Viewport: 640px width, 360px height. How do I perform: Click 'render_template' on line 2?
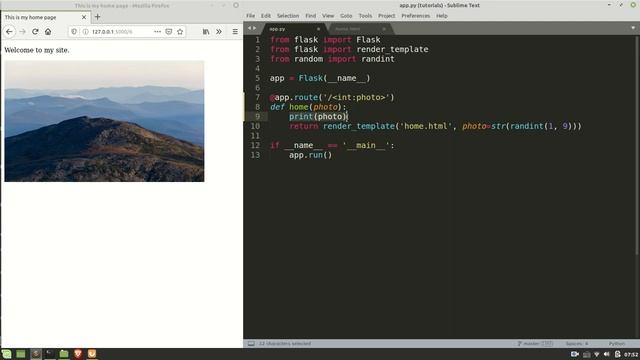[x=392, y=49]
